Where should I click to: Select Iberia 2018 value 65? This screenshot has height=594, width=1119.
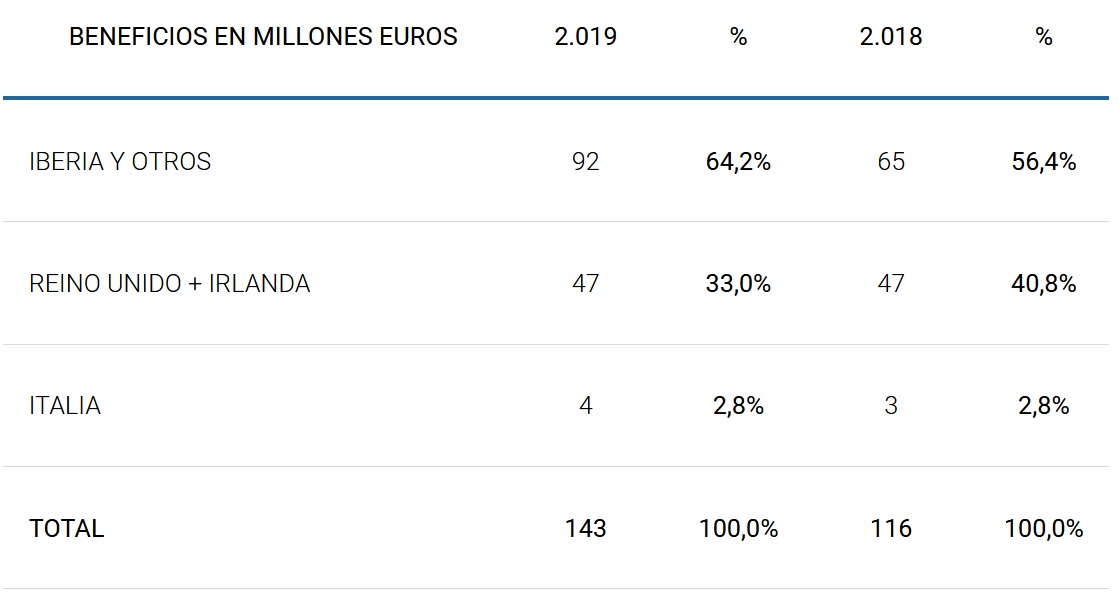coord(891,162)
